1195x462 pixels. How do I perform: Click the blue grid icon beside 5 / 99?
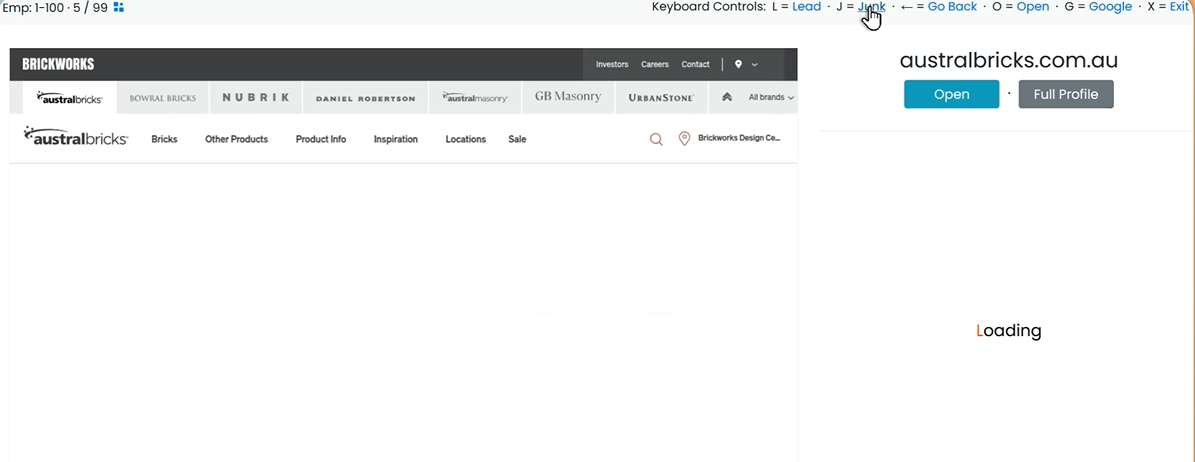pyautogui.click(x=119, y=7)
